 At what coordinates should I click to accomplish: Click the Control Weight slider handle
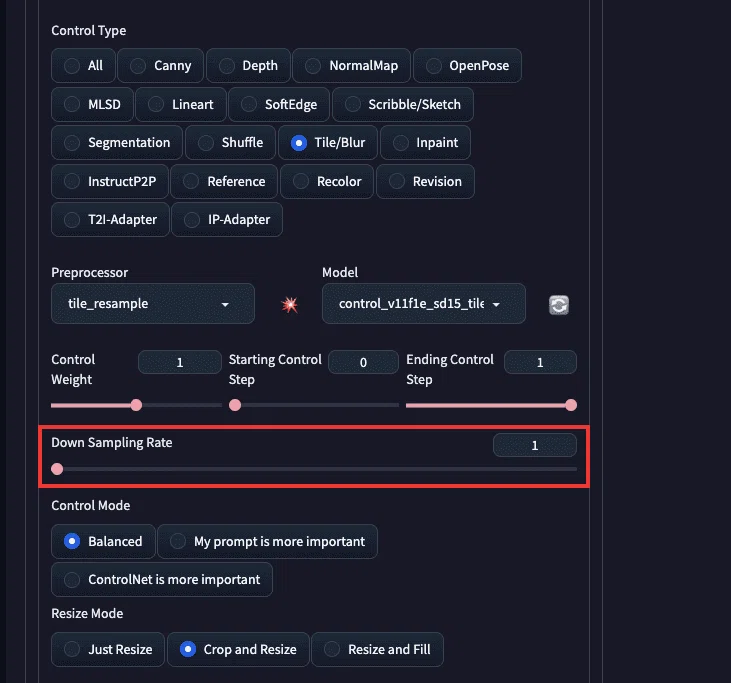tap(136, 405)
